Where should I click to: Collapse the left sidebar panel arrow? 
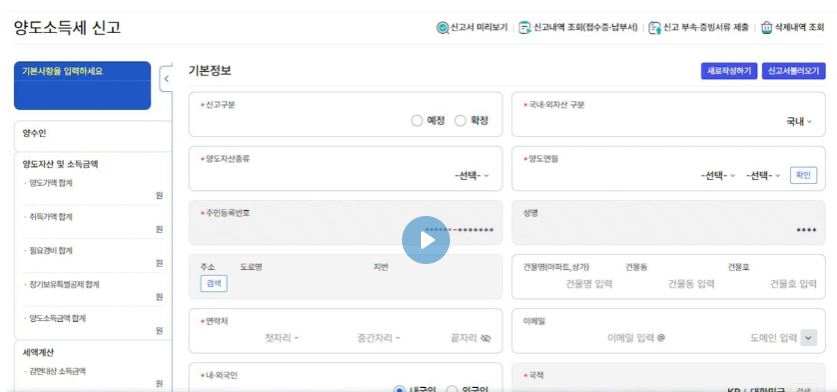point(166,79)
